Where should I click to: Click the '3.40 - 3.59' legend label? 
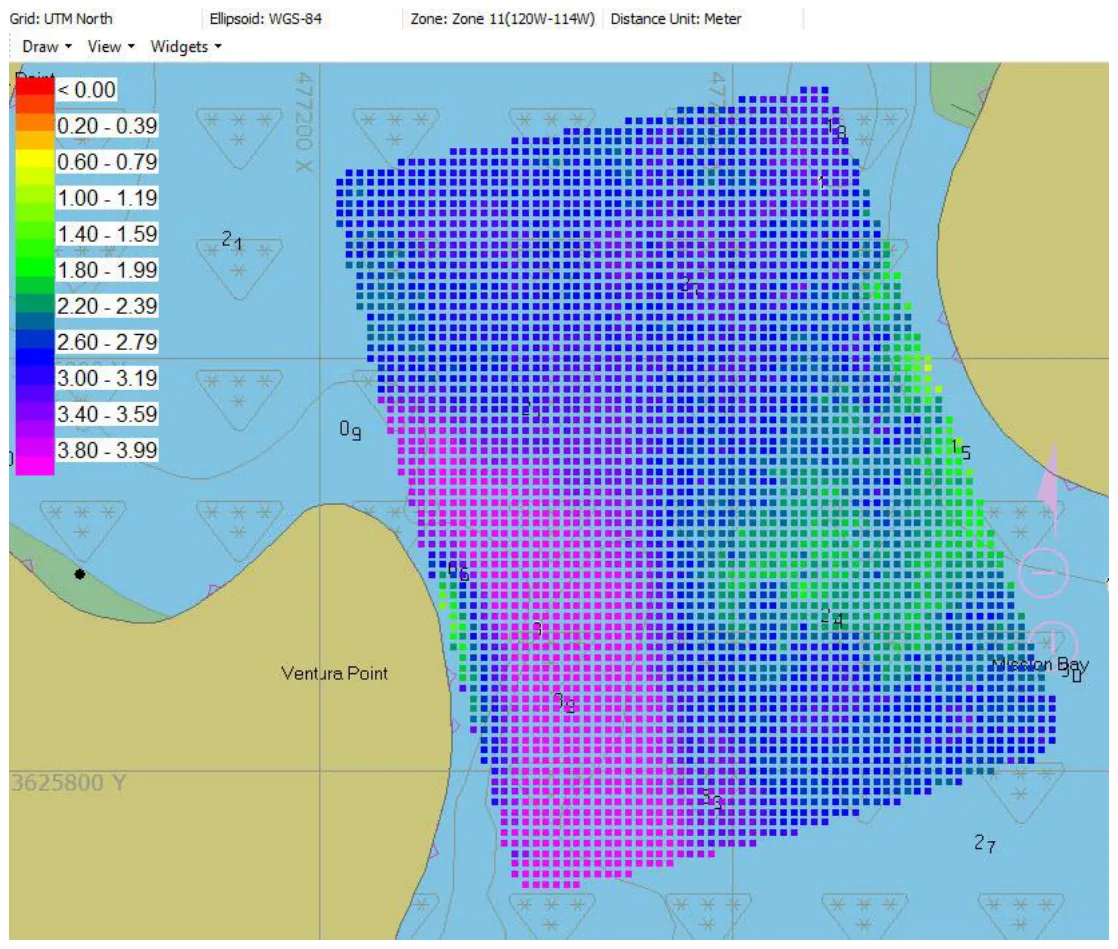(x=107, y=414)
